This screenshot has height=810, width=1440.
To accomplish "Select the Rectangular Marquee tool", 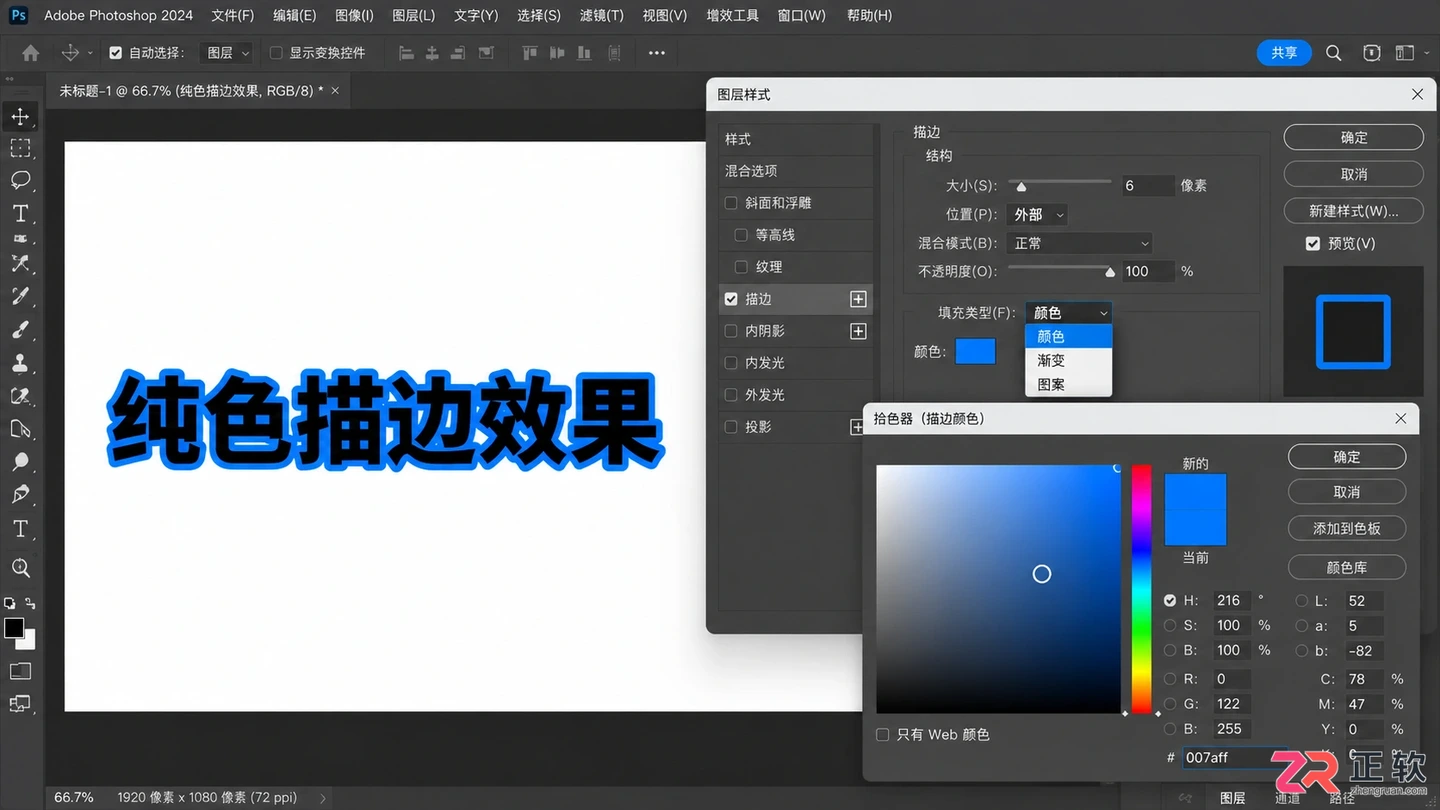I will pyautogui.click(x=20, y=148).
